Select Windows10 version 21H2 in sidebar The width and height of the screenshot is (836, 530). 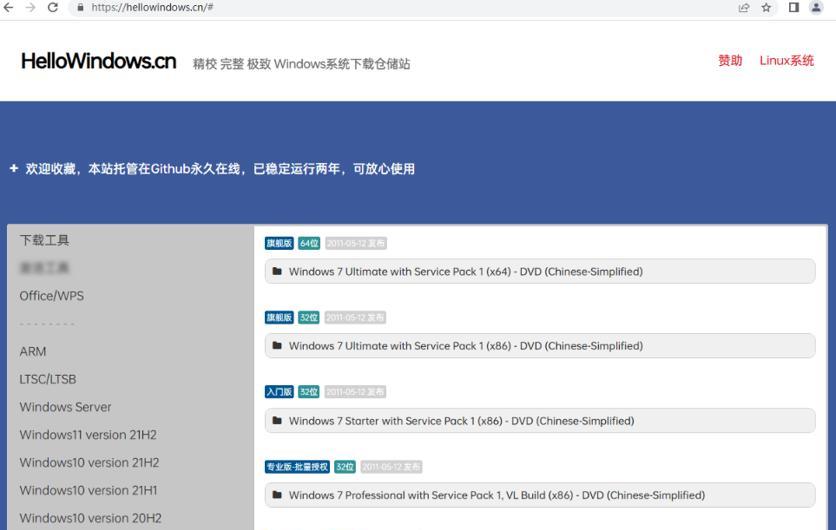pyautogui.click(x=90, y=462)
